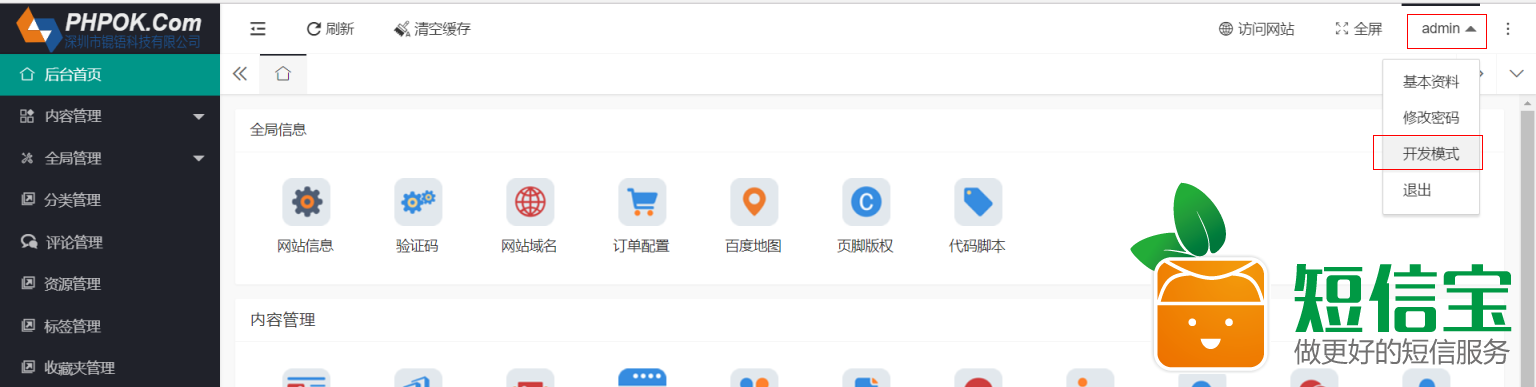Open the vertical three-dot more menu

pos(1508,29)
